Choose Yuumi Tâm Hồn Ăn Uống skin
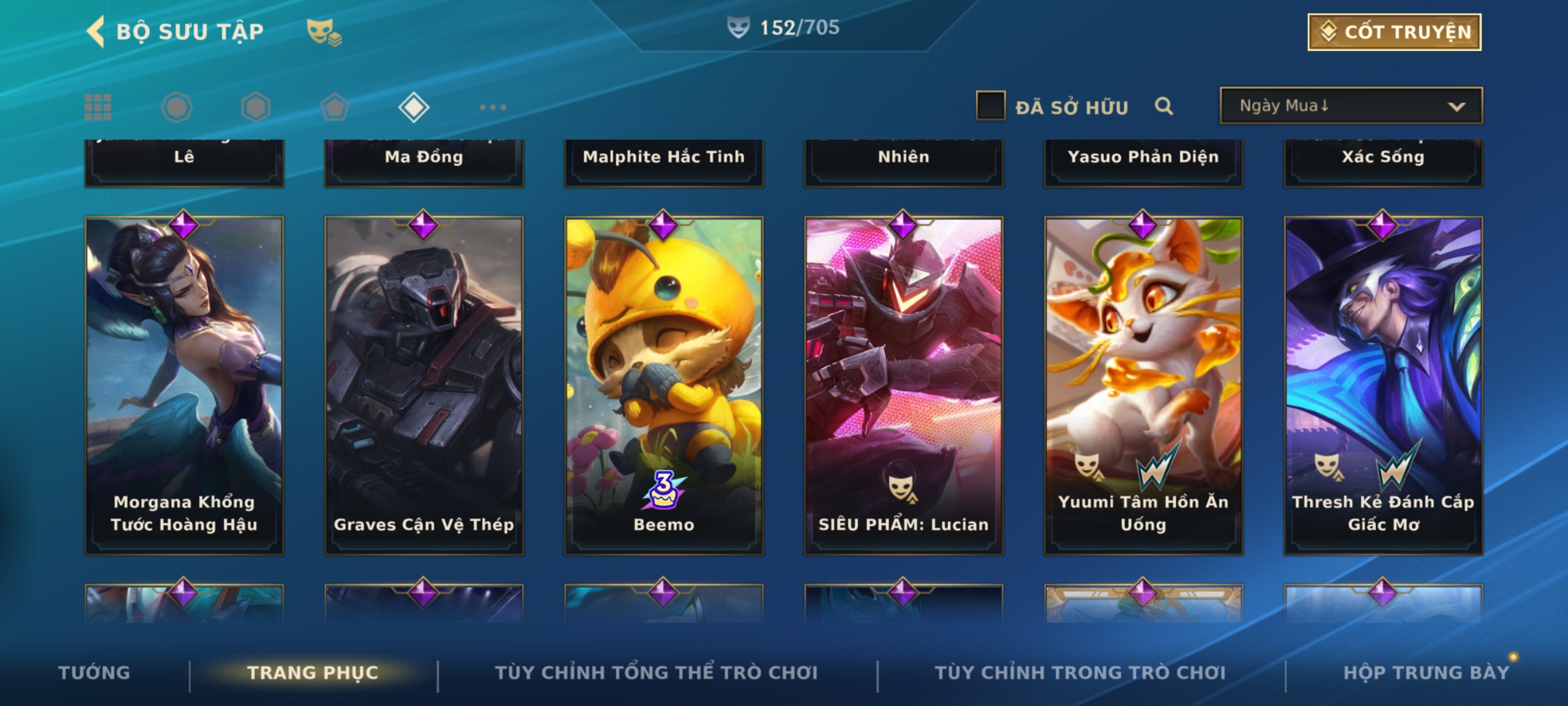This screenshot has height=706, width=1568. pyautogui.click(x=1143, y=386)
